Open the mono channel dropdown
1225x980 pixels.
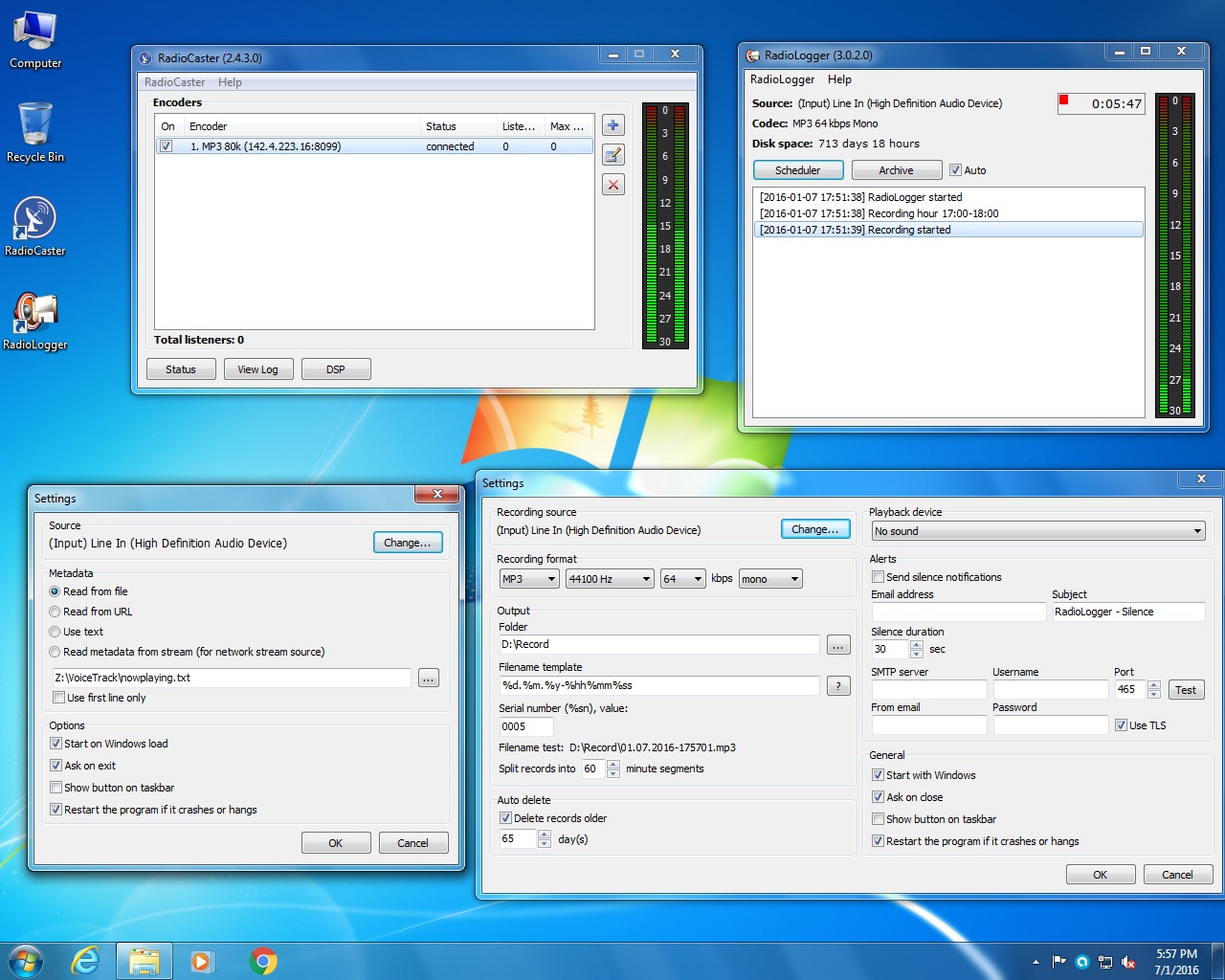[x=770, y=579]
